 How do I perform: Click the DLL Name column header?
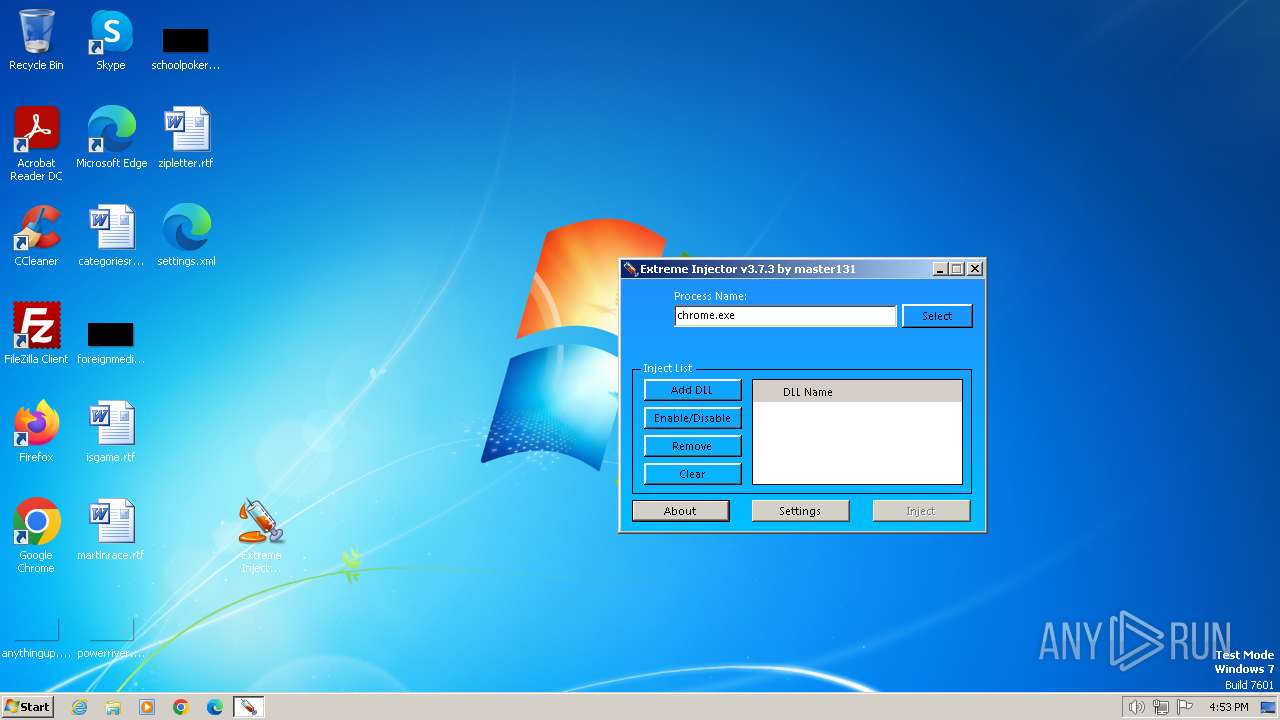[857, 392]
